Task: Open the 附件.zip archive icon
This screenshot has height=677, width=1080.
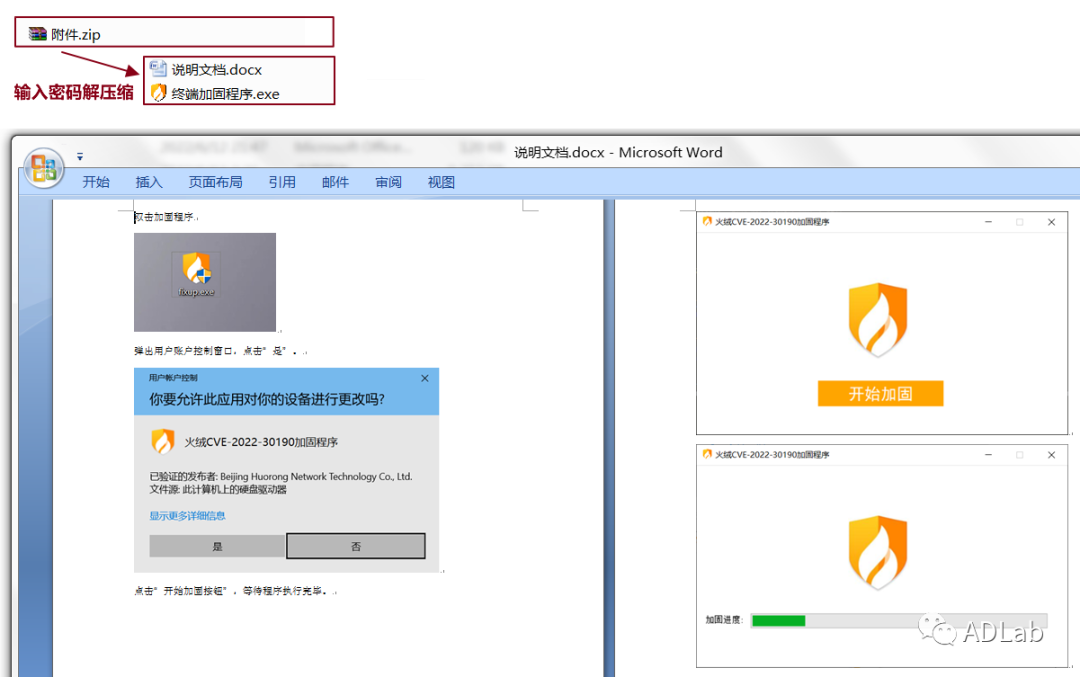Action: 35,31
